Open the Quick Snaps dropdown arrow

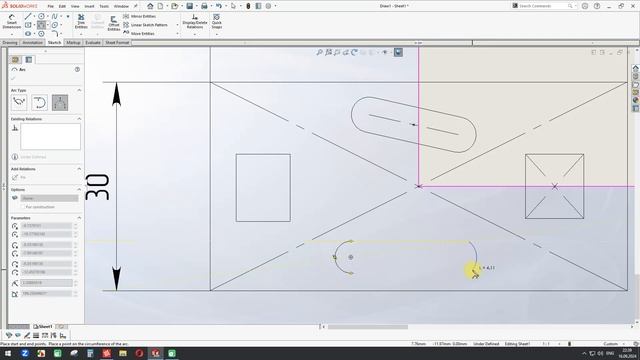[217, 34]
